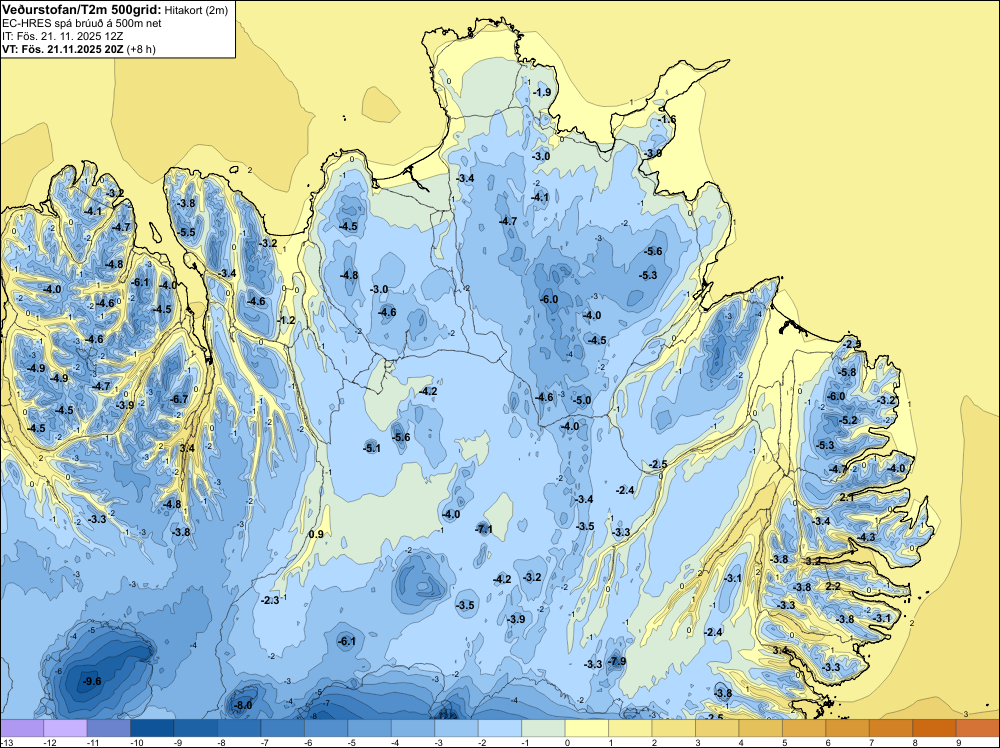
Task: Click the title 'Veðurstofan/T2m 500grid:'
Action: [82, 9]
